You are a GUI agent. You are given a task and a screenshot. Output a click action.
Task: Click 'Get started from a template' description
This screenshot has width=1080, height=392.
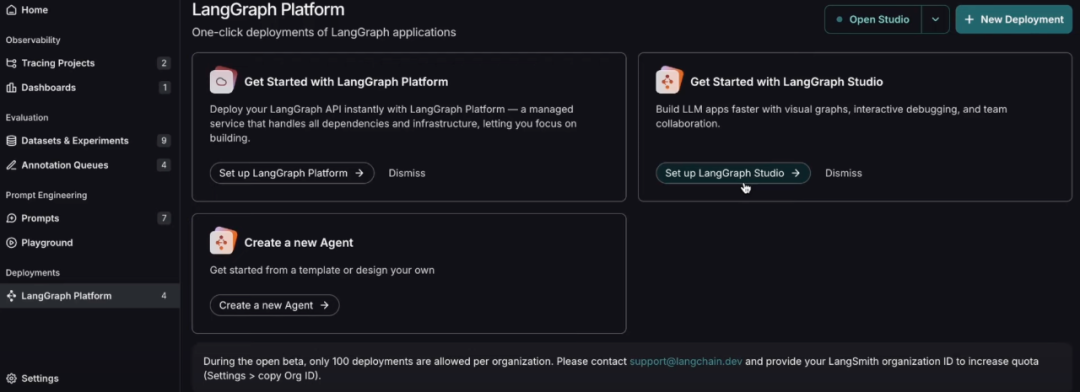pyautogui.click(x=322, y=270)
